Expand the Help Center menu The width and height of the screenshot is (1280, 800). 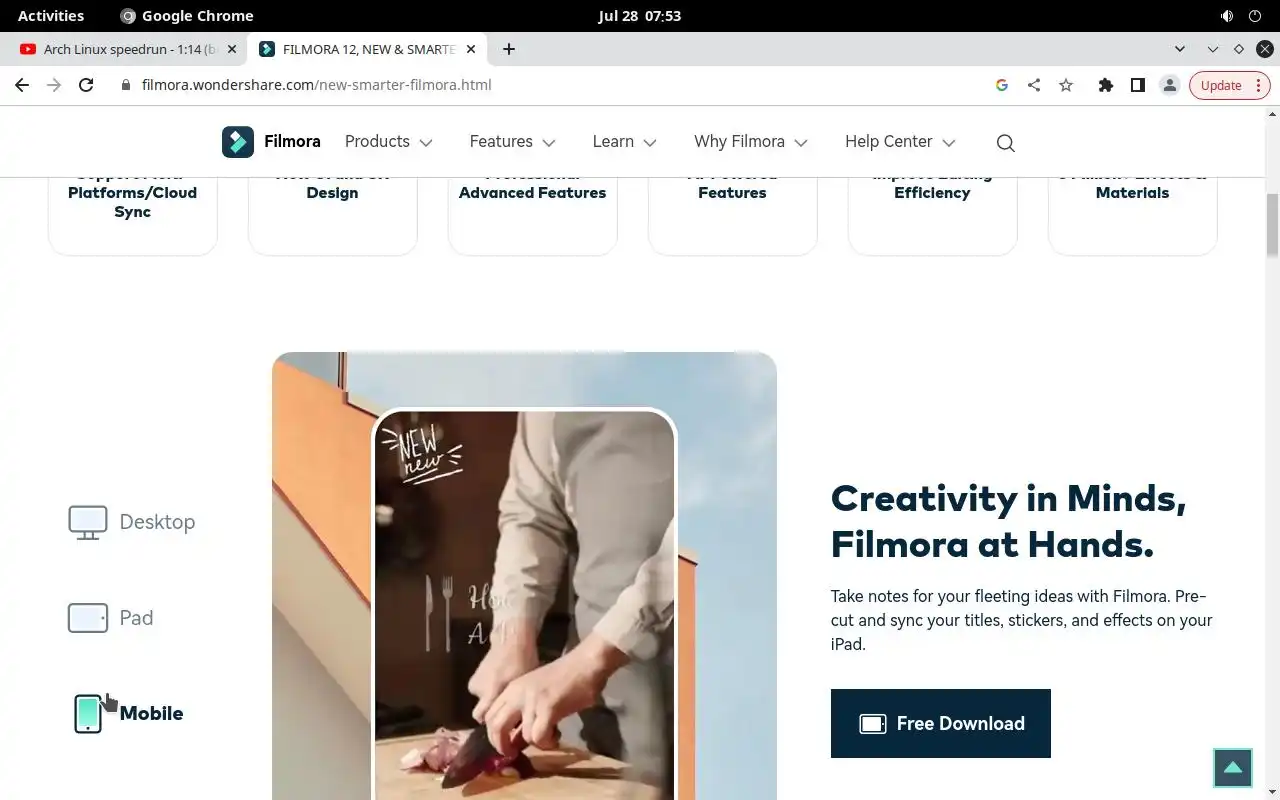point(901,142)
